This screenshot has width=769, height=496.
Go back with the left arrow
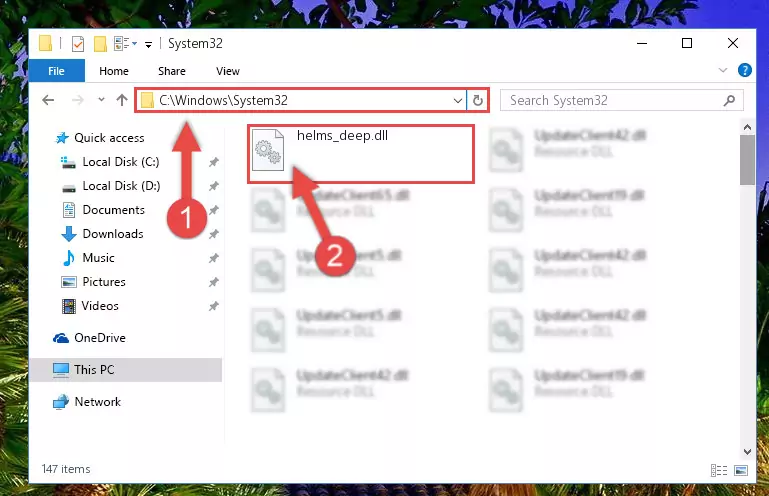pos(48,100)
